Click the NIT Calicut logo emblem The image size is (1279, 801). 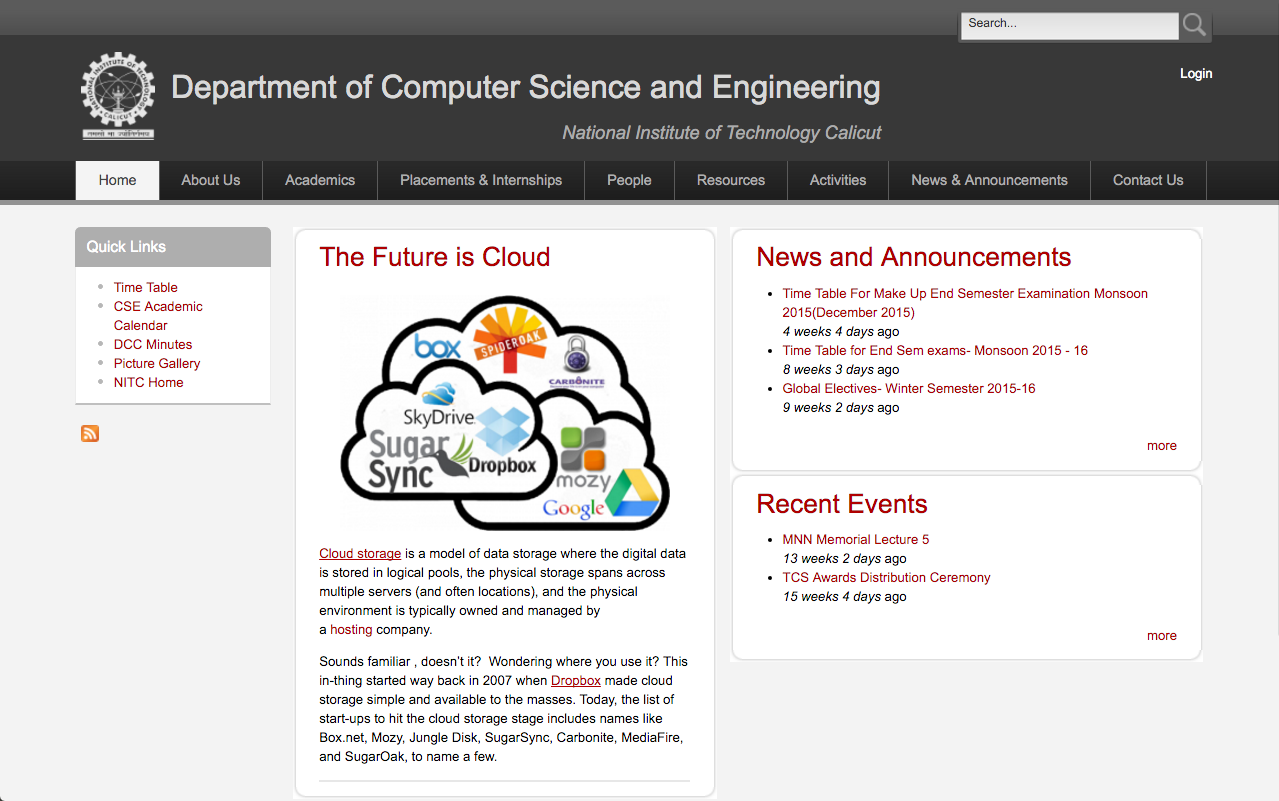click(118, 96)
